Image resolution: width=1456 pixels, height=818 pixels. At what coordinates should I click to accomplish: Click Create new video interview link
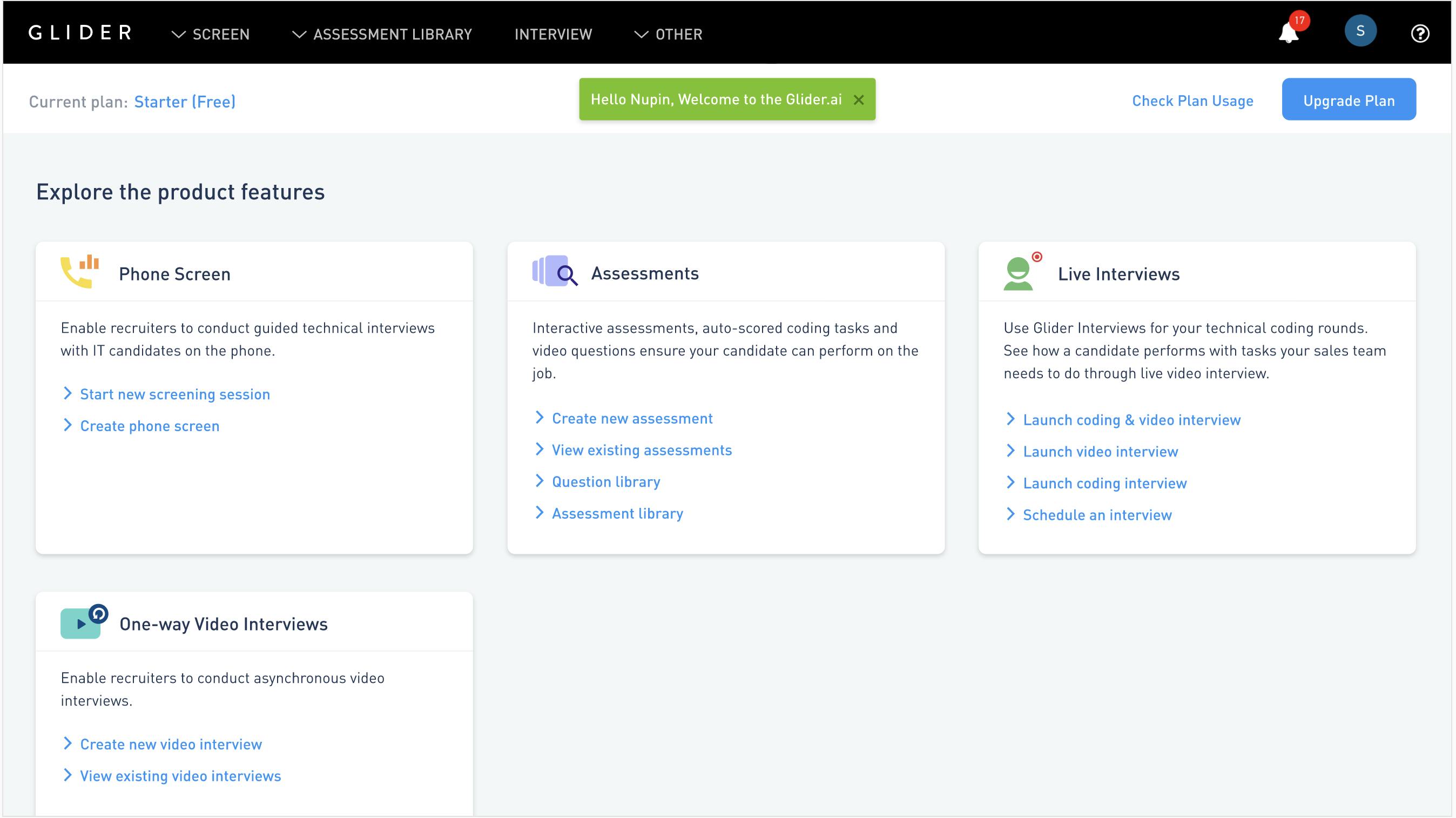(x=171, y=744)
